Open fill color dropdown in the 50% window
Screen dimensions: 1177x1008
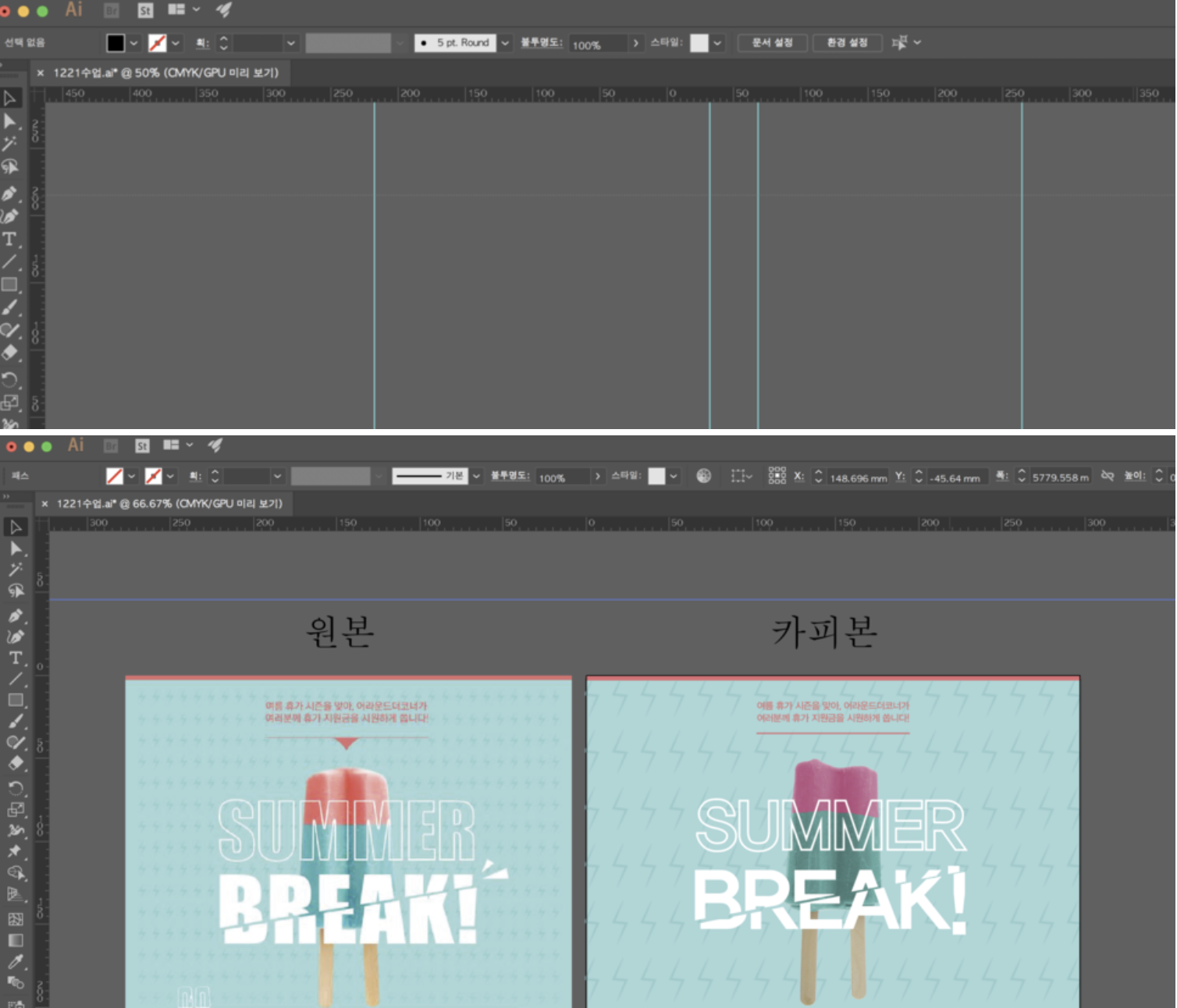(x=134, y=43)
